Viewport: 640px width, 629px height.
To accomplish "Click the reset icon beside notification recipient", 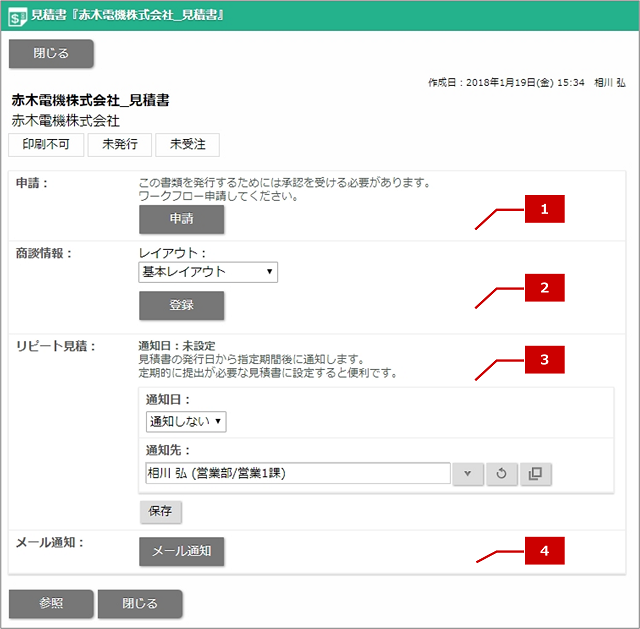I will pyautogui.click(x=501, y=473).
